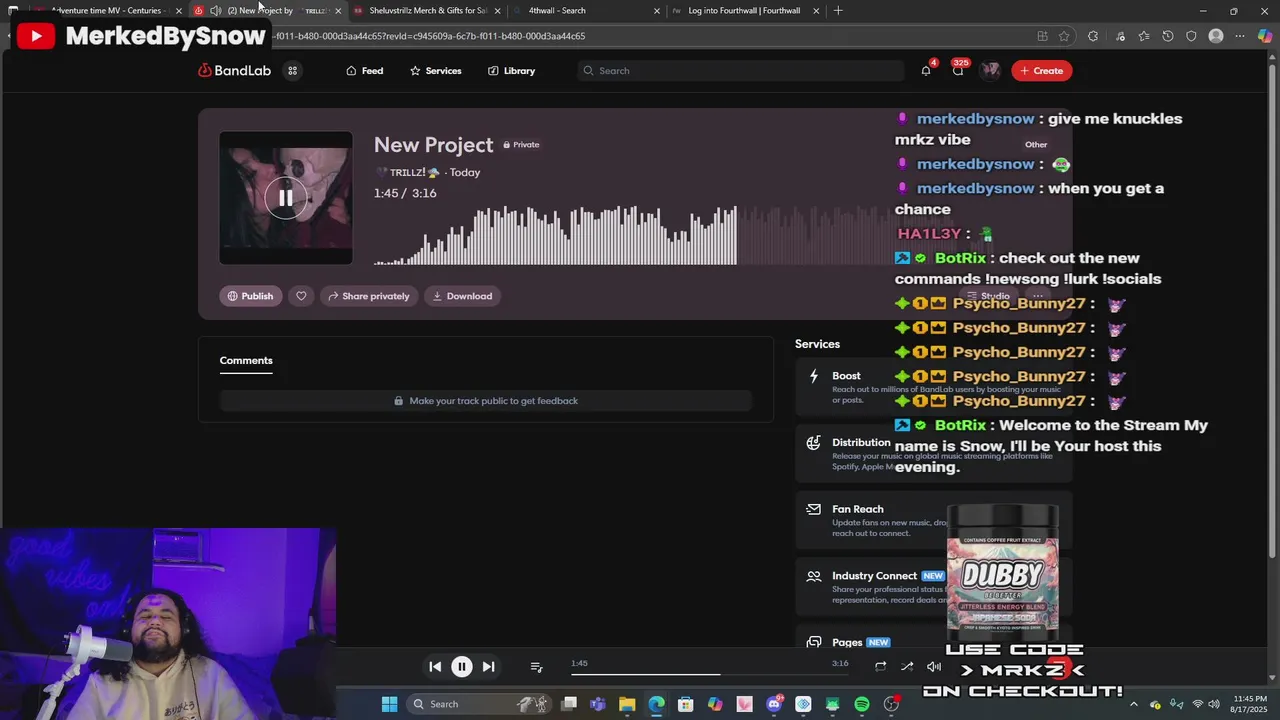Click the Pages service icon
The height and width of the screenshot is (720, 1280).
pyautogui.click(x=814, y=643)
